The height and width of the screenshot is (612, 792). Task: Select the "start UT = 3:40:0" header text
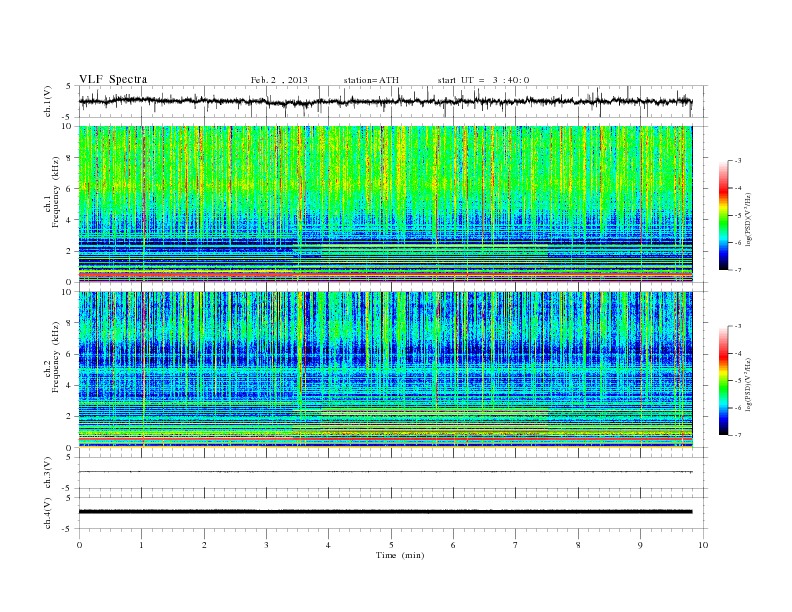point(483,80)
